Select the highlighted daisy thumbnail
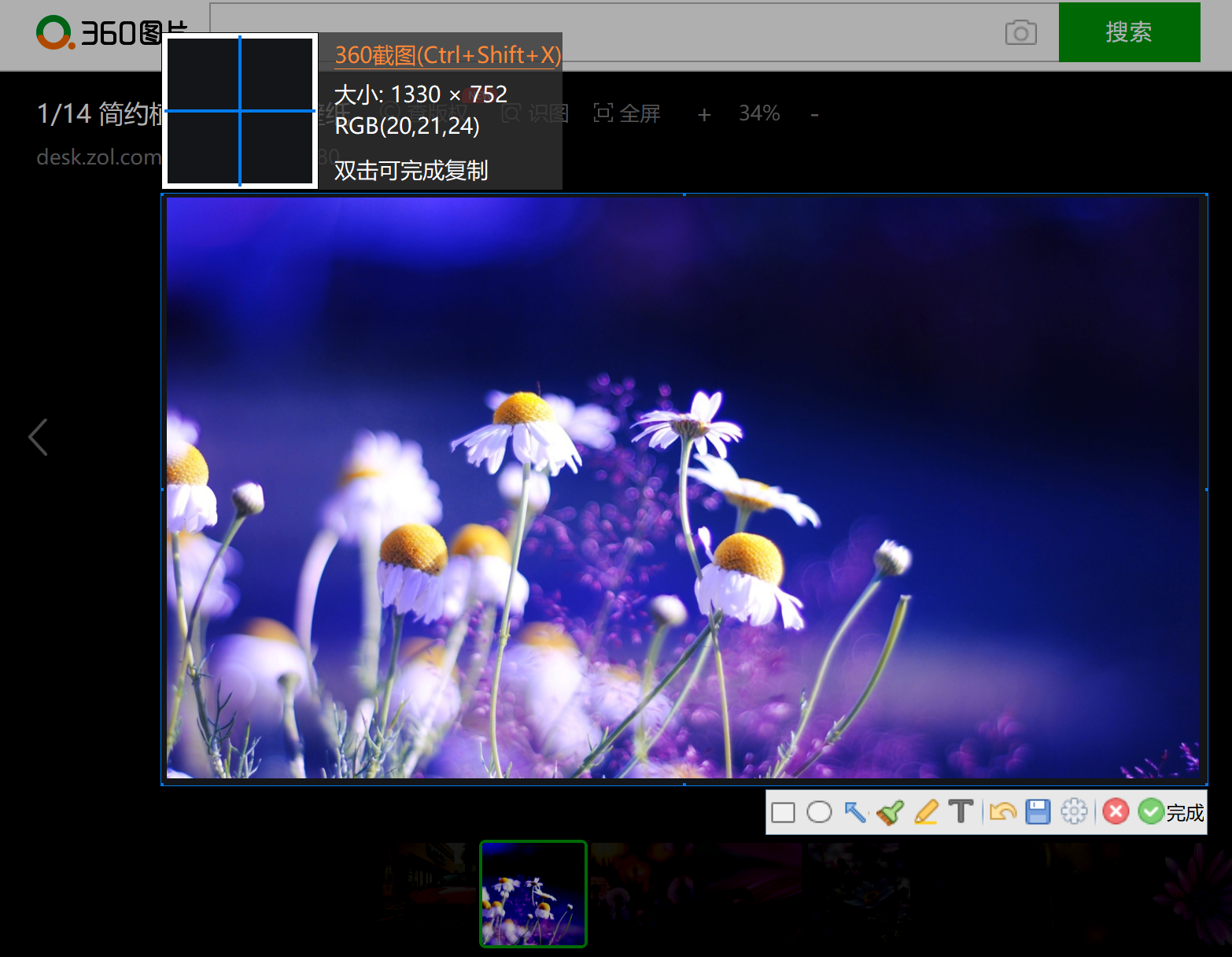Image resolution: width=1232 pixels, height=957 pixels. coord(533,893)
